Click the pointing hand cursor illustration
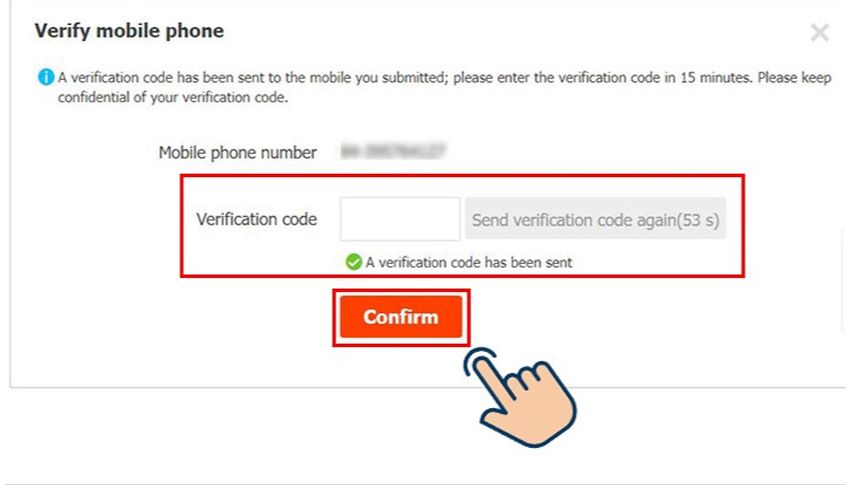Image resolution: width=850 pixels, height=485 pixels. (519, 397)
